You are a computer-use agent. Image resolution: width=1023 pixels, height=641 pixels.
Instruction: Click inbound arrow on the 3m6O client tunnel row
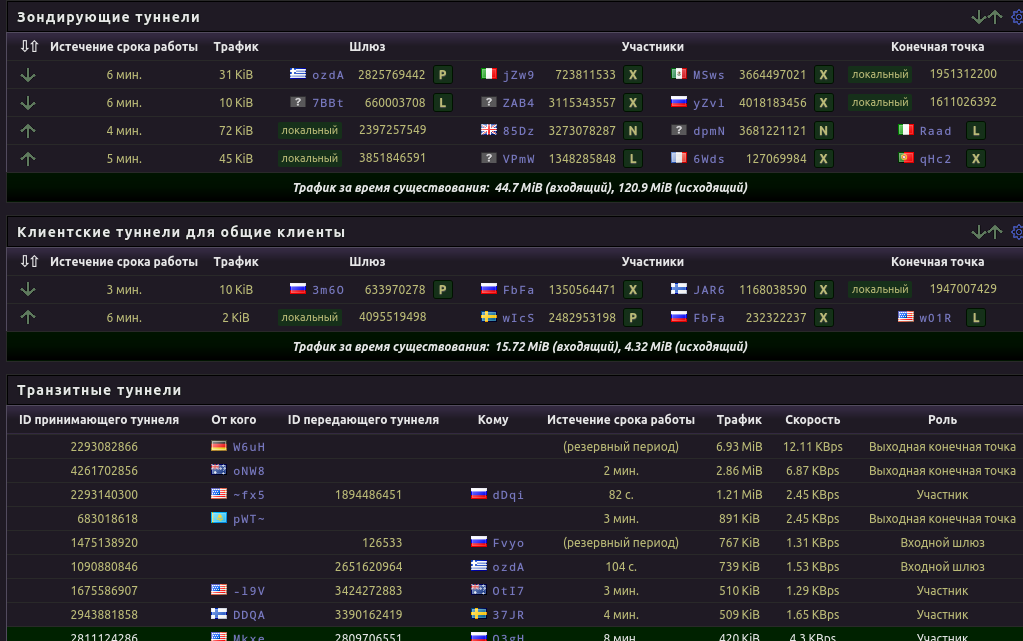pyautogui.click(x=27, y=289)
